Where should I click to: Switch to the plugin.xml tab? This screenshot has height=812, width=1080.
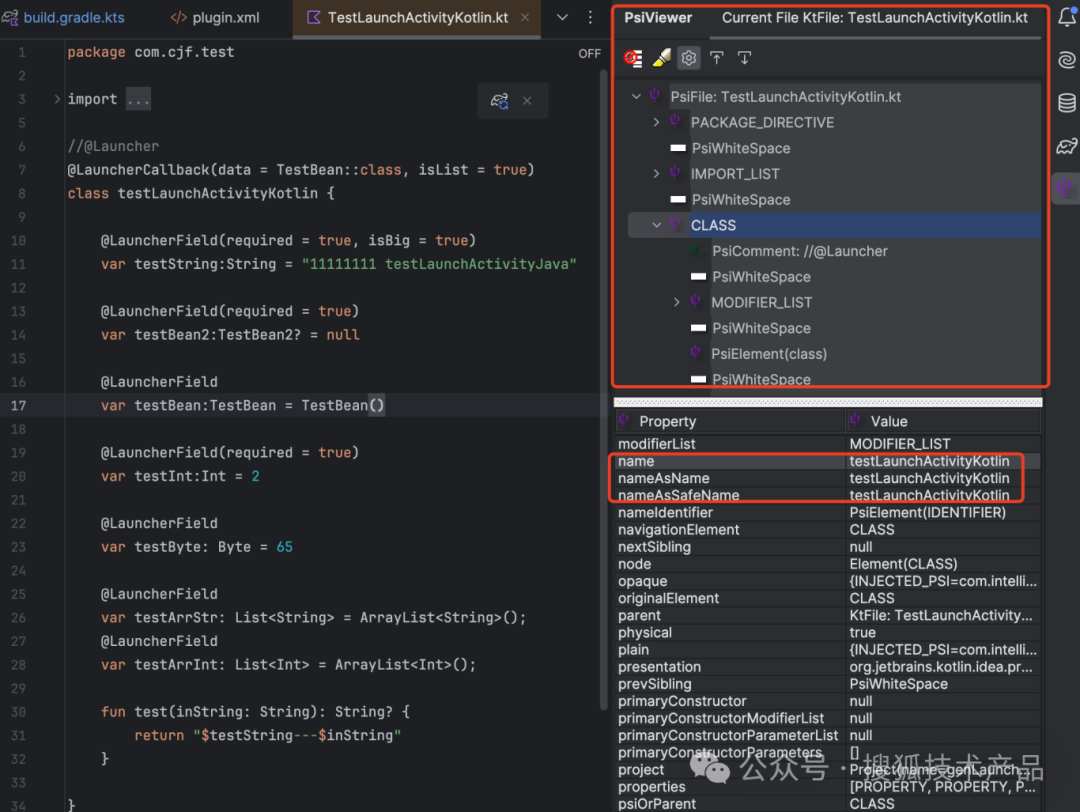215,18
